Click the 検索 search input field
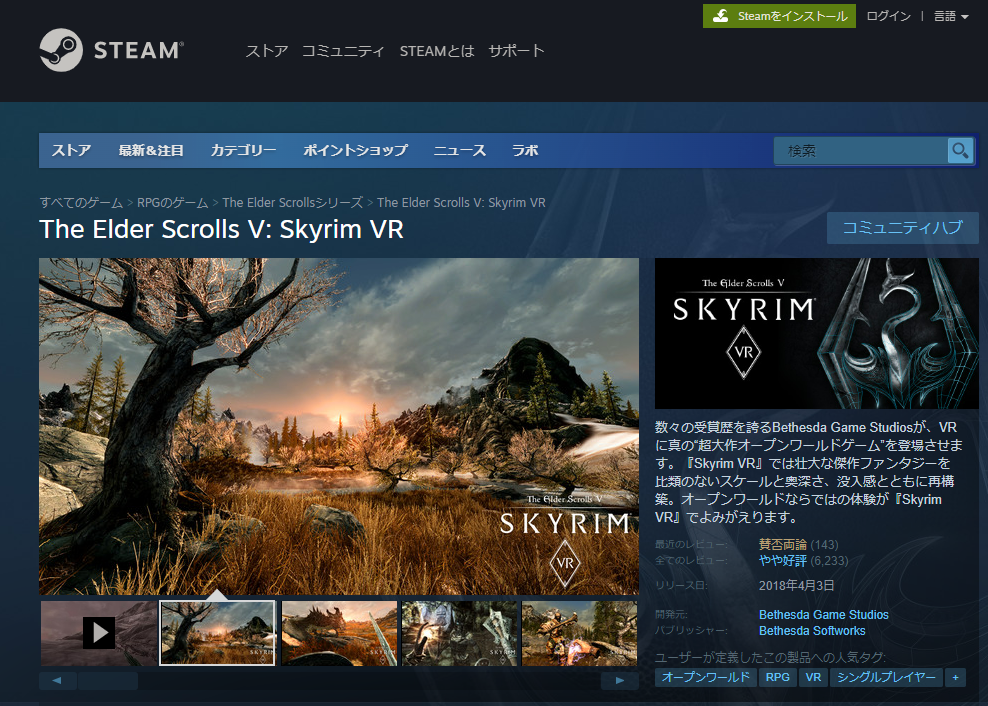The height and width of the screenshot is (706, 988). point(860,151)
